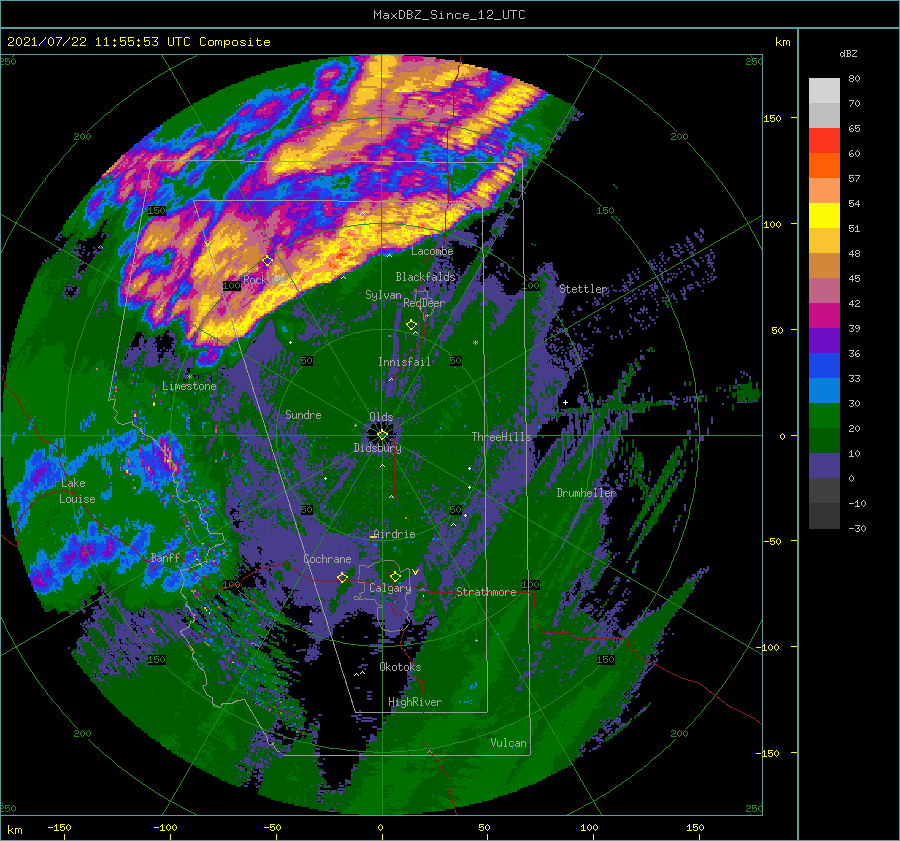Click the Airdrie city label
The image size is (900, 841).
(x=394, y=534)
